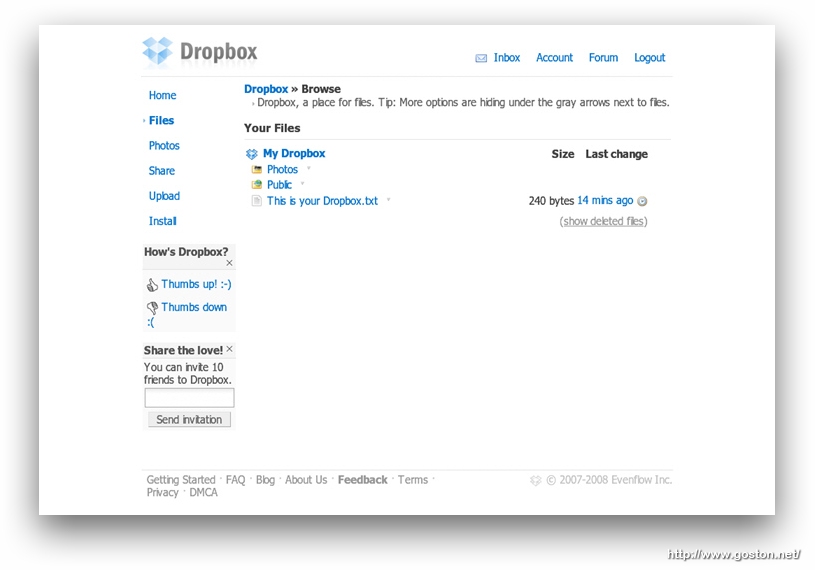
Task: Click the 14 mins ago link
Action: tap(605, 201)
